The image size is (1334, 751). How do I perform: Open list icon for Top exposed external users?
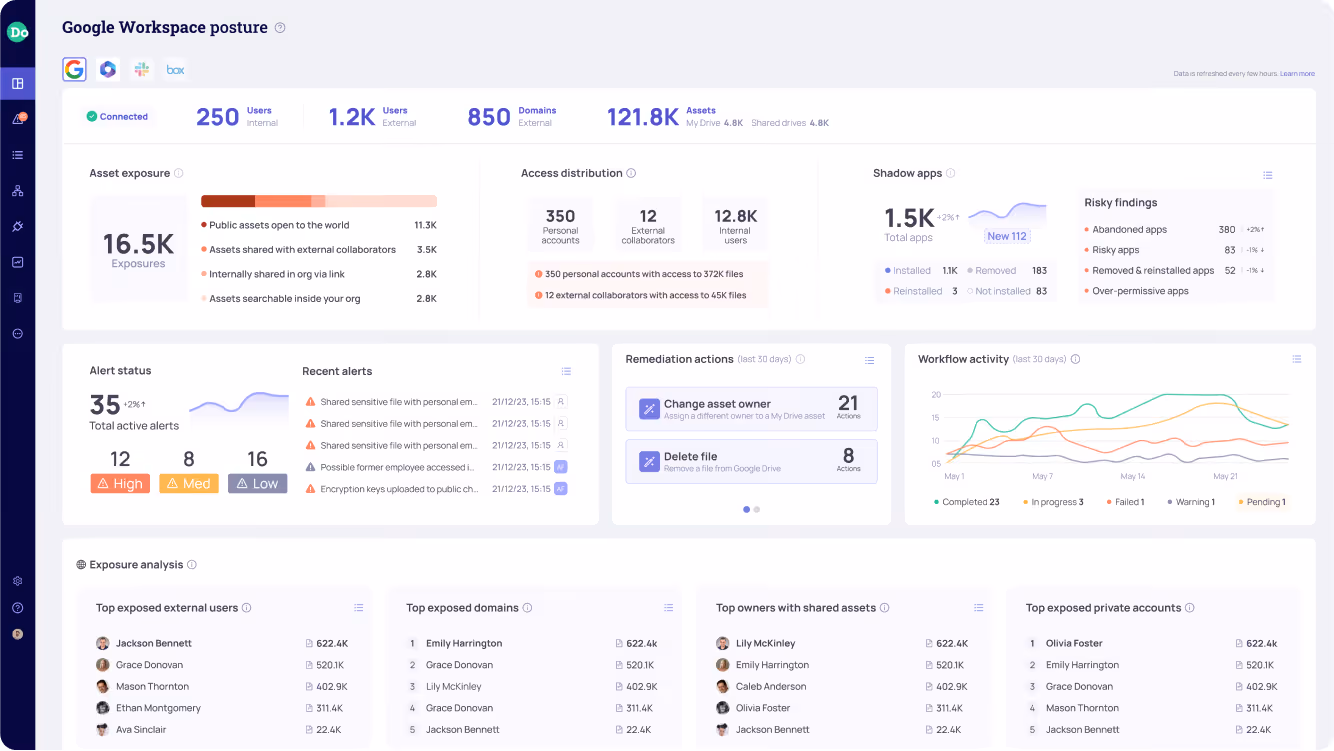(359, 608)
